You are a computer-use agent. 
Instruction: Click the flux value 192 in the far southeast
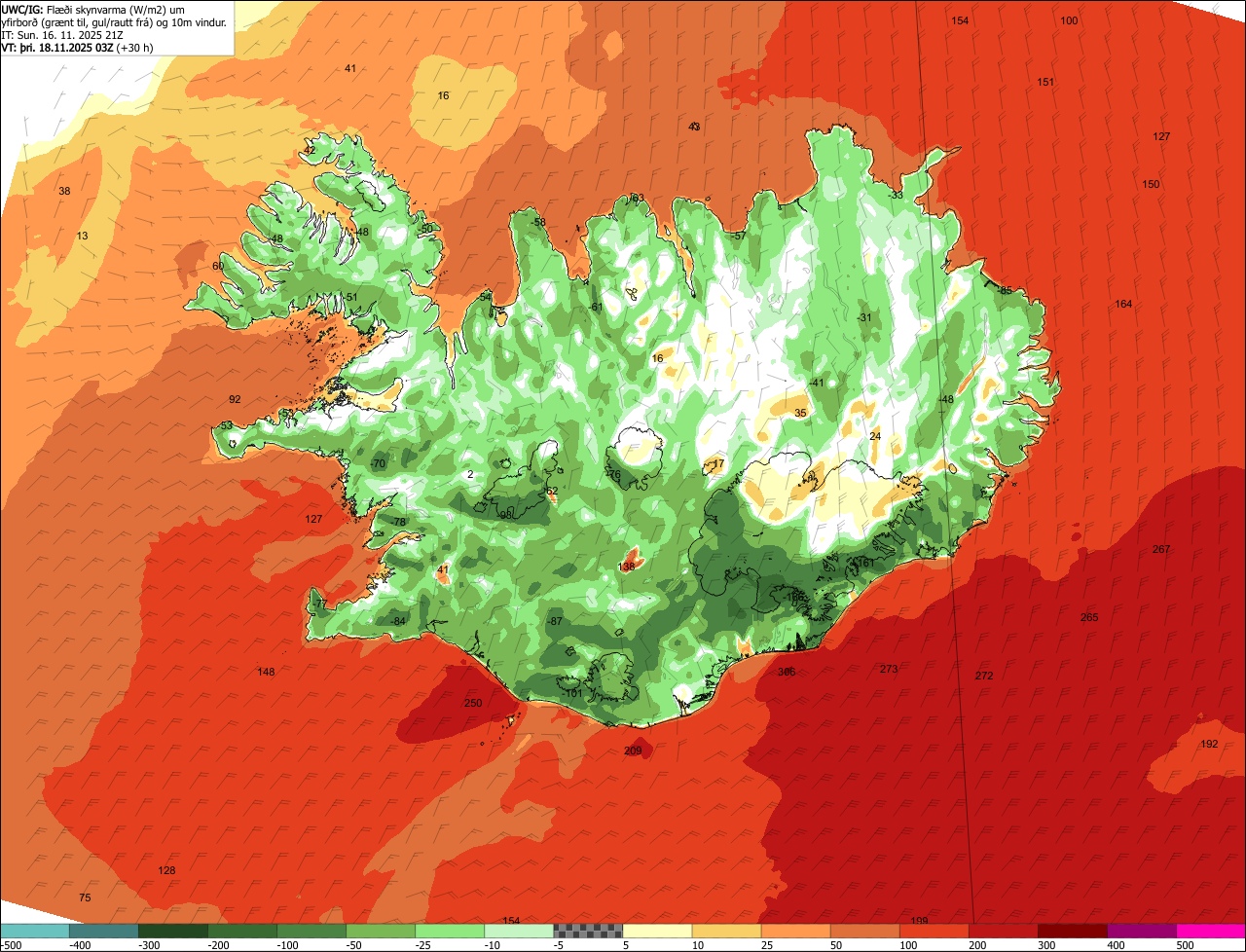coord(1209,744)
